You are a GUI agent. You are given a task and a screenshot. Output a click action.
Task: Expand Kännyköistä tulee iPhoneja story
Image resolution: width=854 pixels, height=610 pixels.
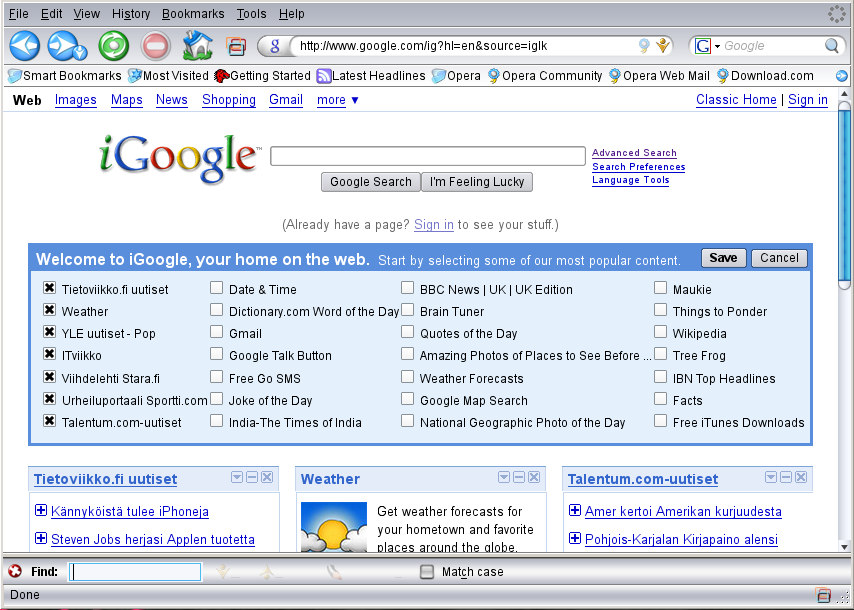pyautogui.click(x=41, y=510)
